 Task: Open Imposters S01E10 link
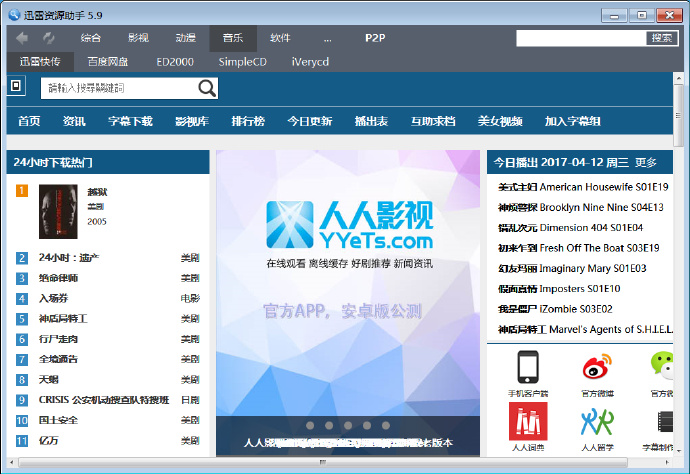point(559,289)
